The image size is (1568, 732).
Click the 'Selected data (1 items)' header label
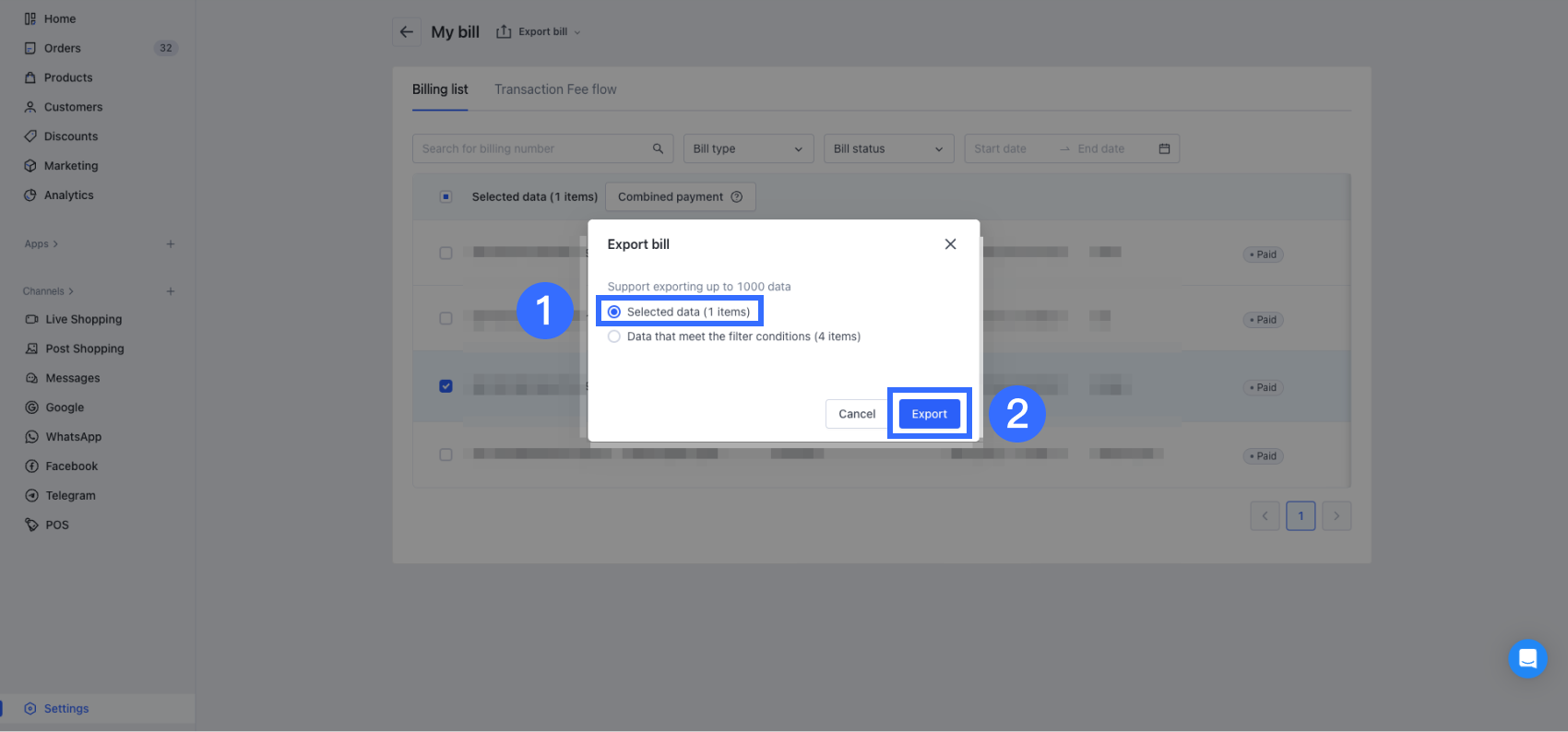pyautogui.click(x=535, y=196)
